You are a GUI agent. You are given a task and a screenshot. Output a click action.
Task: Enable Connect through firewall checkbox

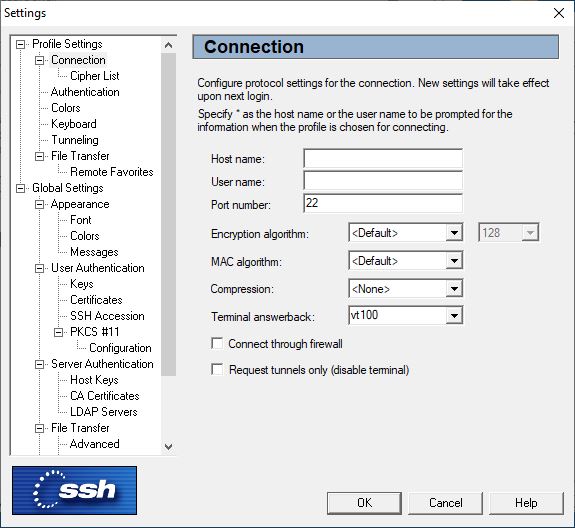[217, 344]
